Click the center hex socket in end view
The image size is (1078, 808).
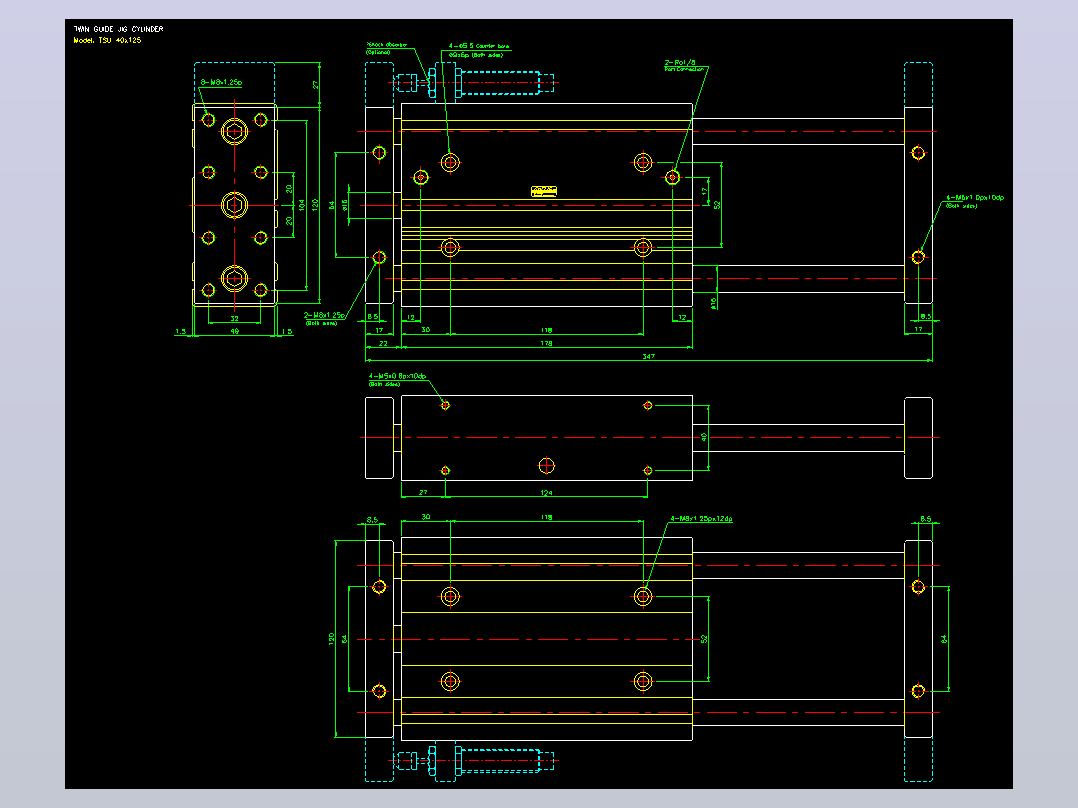234,205
